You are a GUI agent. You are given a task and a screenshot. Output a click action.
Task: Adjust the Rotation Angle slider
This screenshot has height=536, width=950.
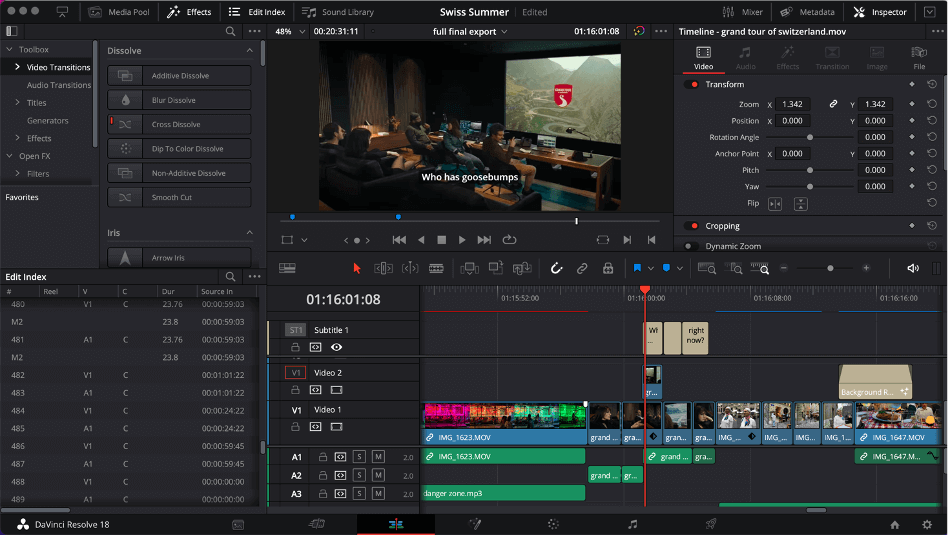tap(809, 137)
